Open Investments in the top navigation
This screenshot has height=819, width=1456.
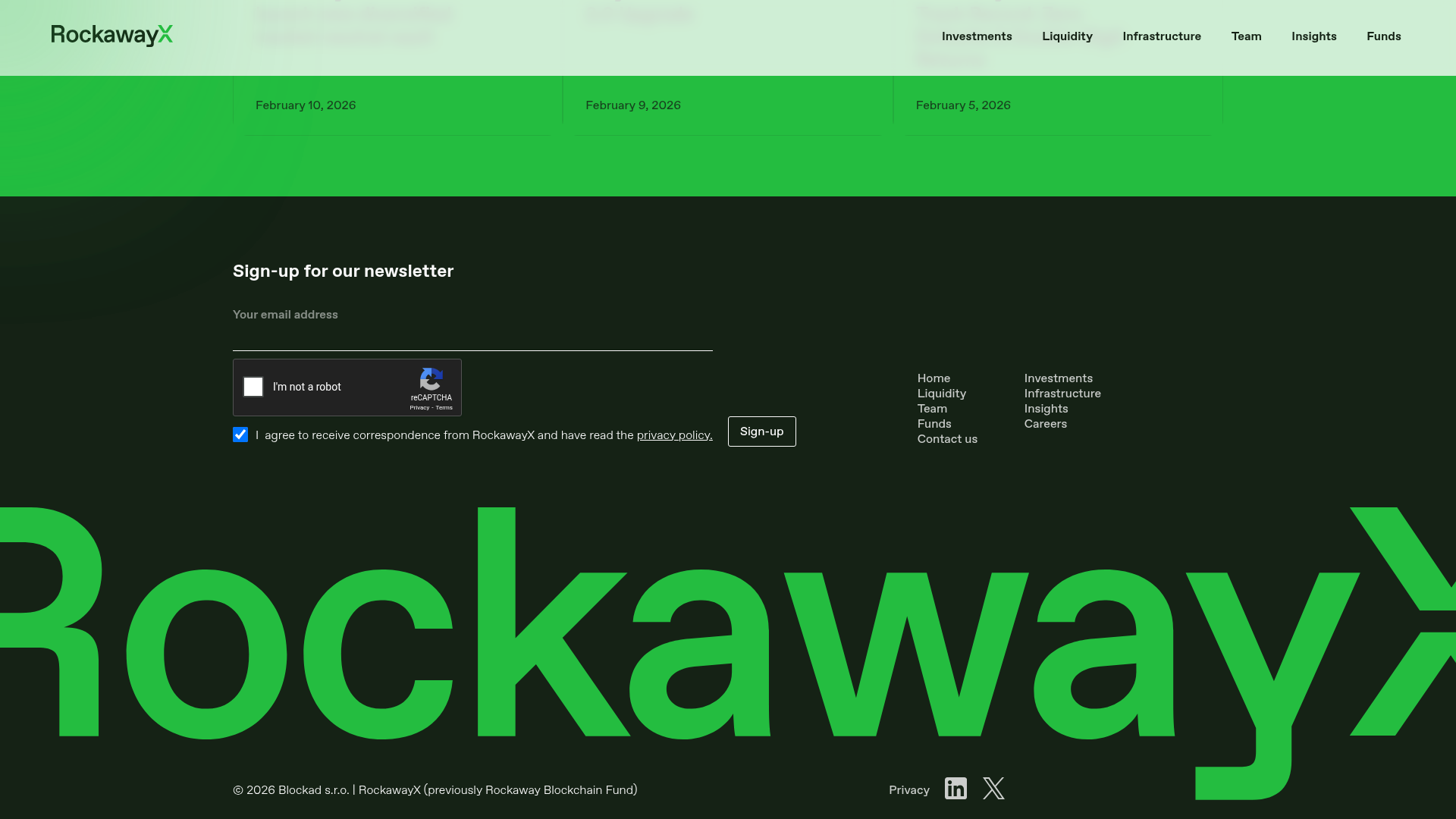point(977,36)
